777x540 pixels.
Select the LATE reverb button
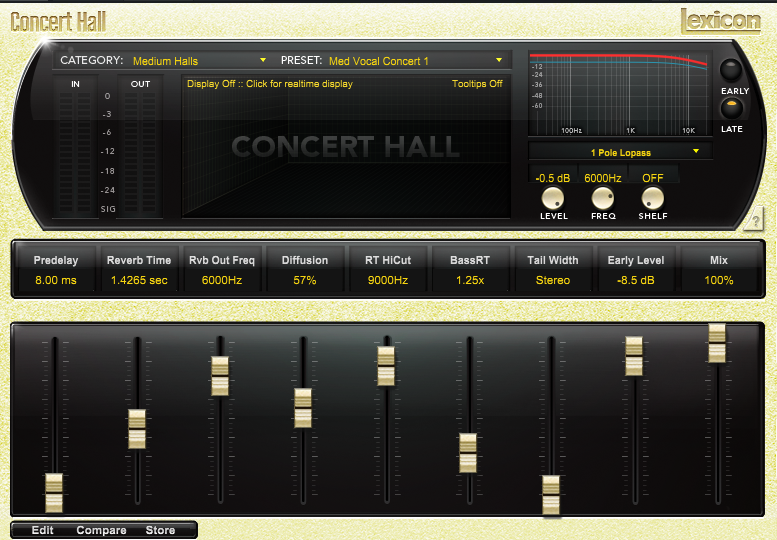pos(734,108)
